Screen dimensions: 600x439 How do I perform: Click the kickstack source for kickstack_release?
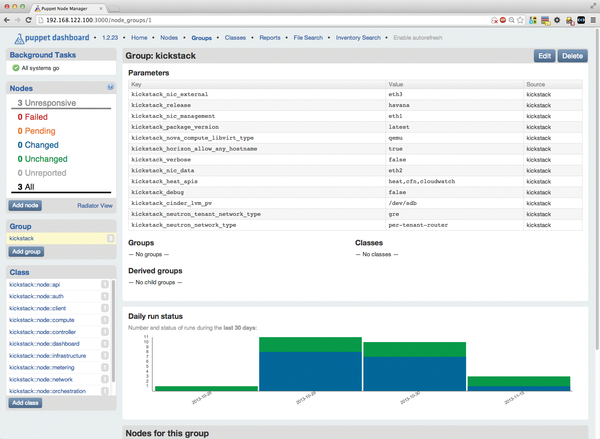click(538, 105)
